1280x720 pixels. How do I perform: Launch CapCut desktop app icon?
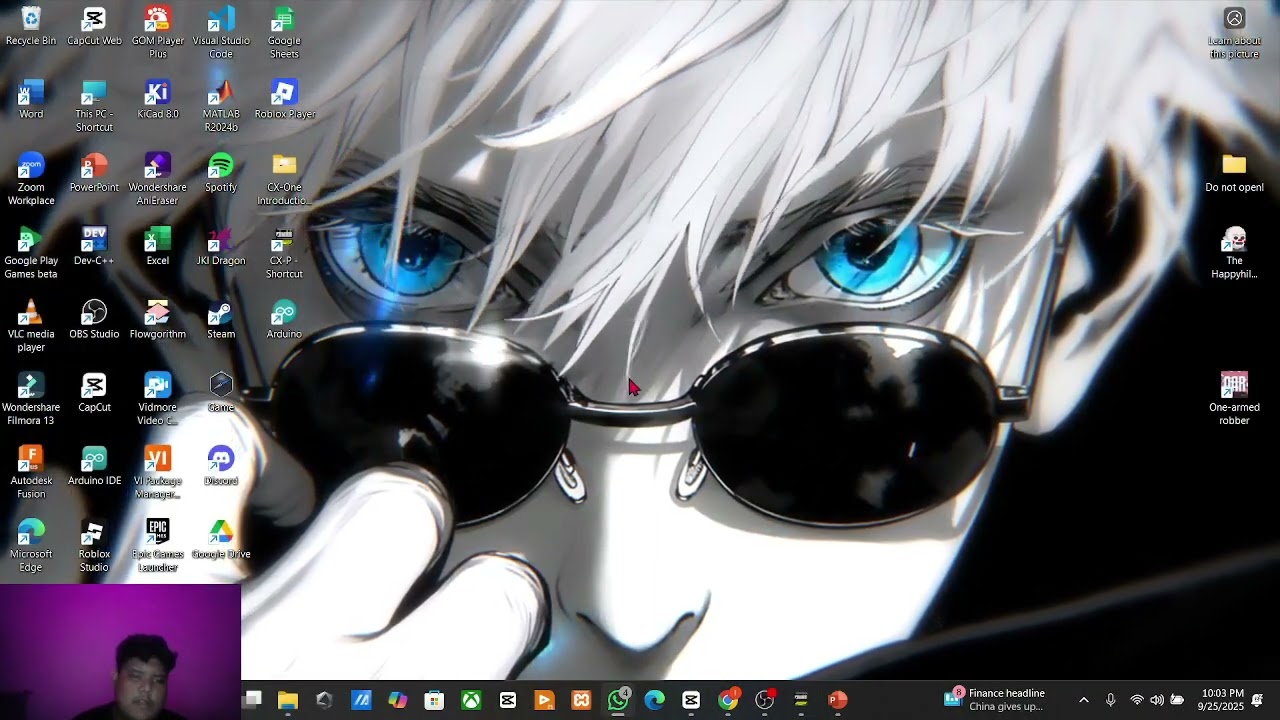click(x=94, y=393)
